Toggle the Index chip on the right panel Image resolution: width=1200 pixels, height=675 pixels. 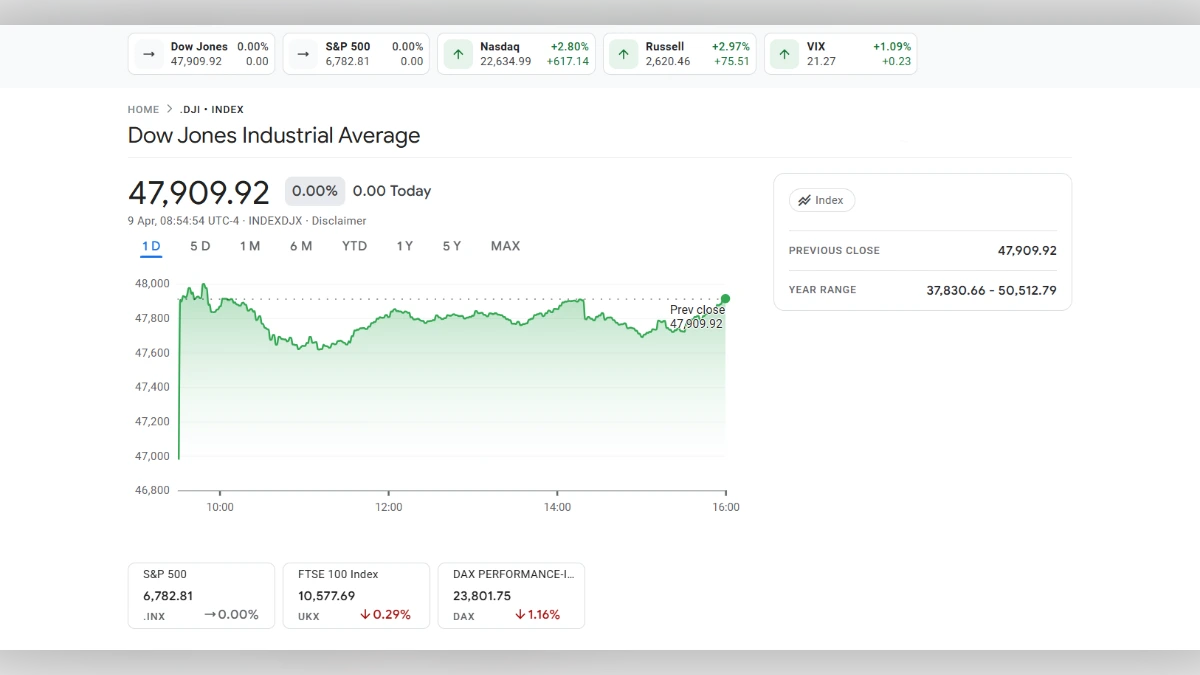[x=822, y=200]
